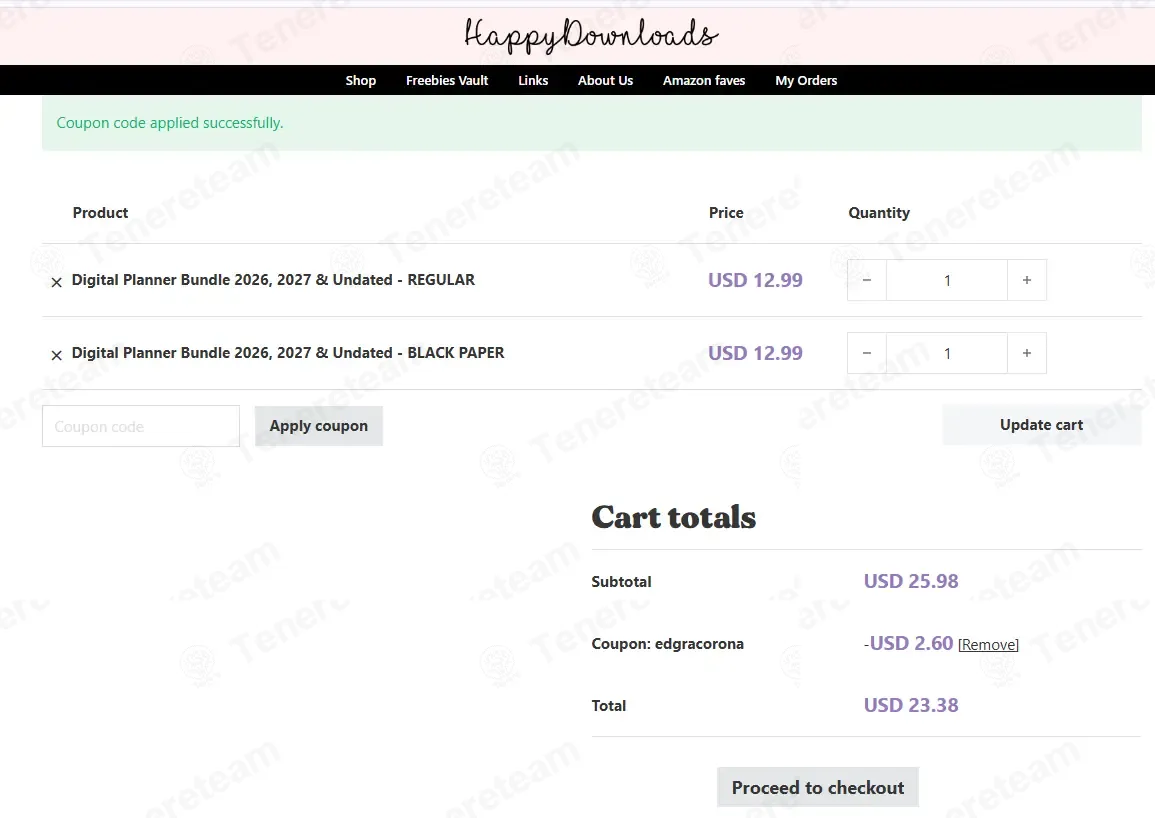Open the REGULAR Digital Planner Bundle product link
Screen dimensions: 1155x818
[273, 280]
